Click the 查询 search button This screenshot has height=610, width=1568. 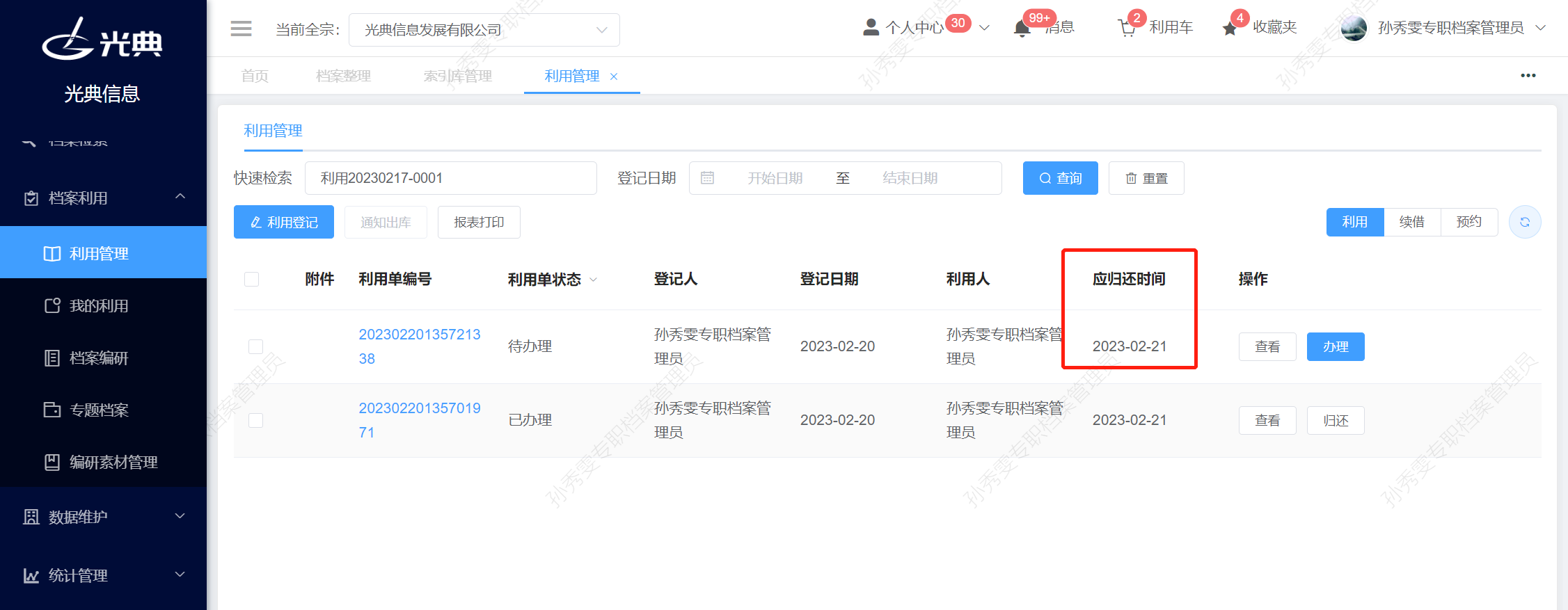[x=1060, y=178]
